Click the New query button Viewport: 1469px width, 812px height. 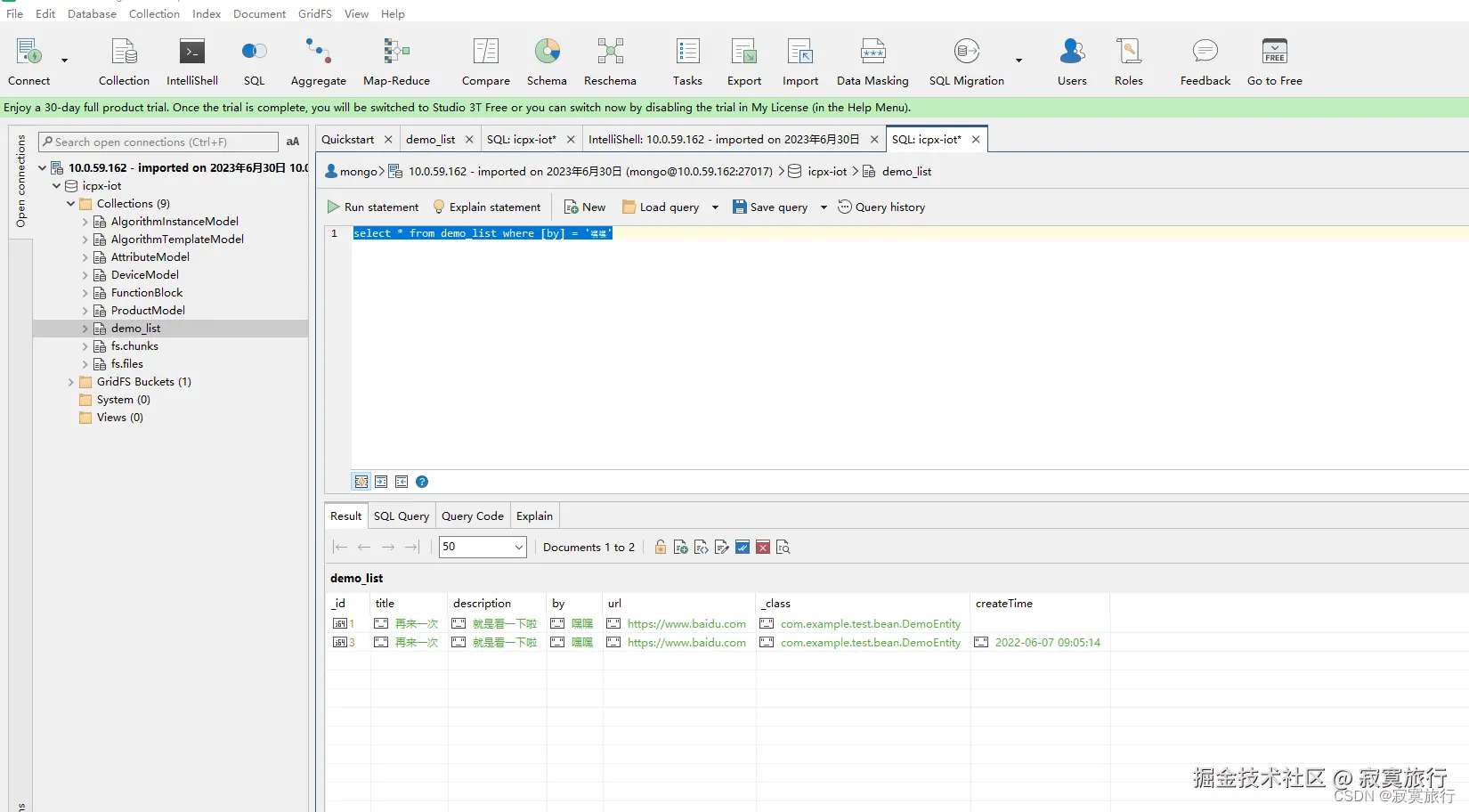click(585, 207)
